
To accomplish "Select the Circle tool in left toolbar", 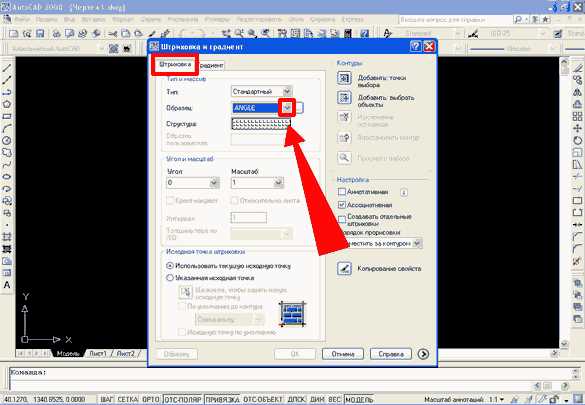I will [x=7, y=141].
